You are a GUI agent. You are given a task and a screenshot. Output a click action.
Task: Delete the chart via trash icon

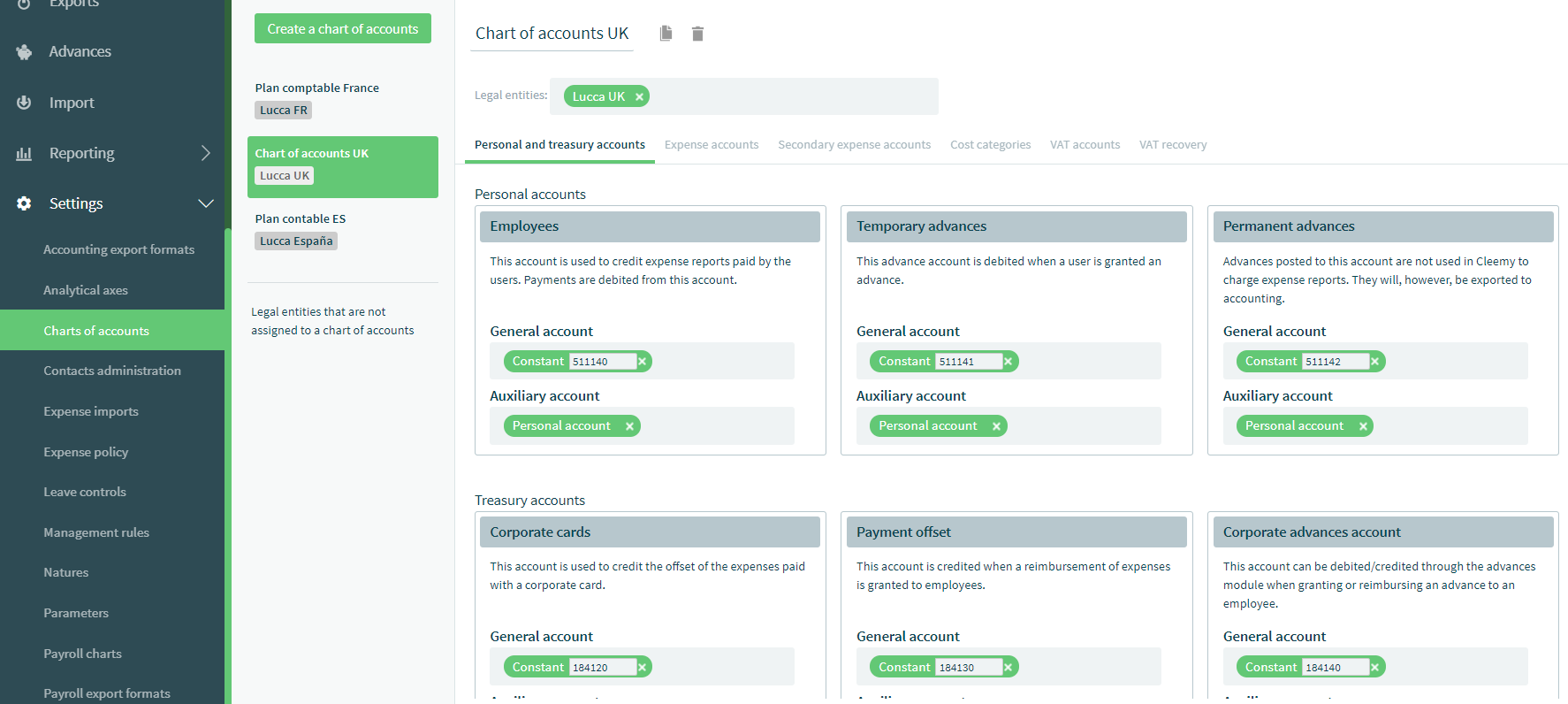coord(697,34)
